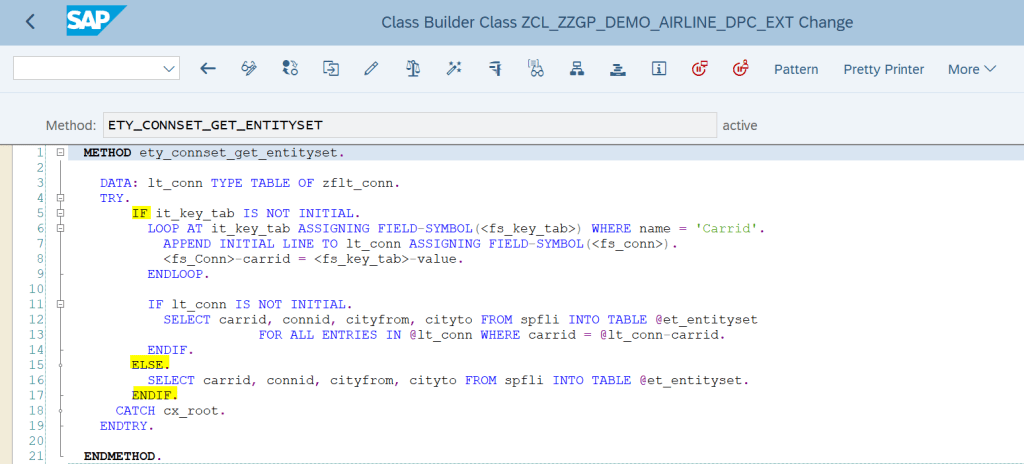Activate the class with magic wand icon
The image size is (1024, 464).
pyautogui.click(x=454, y=69)
